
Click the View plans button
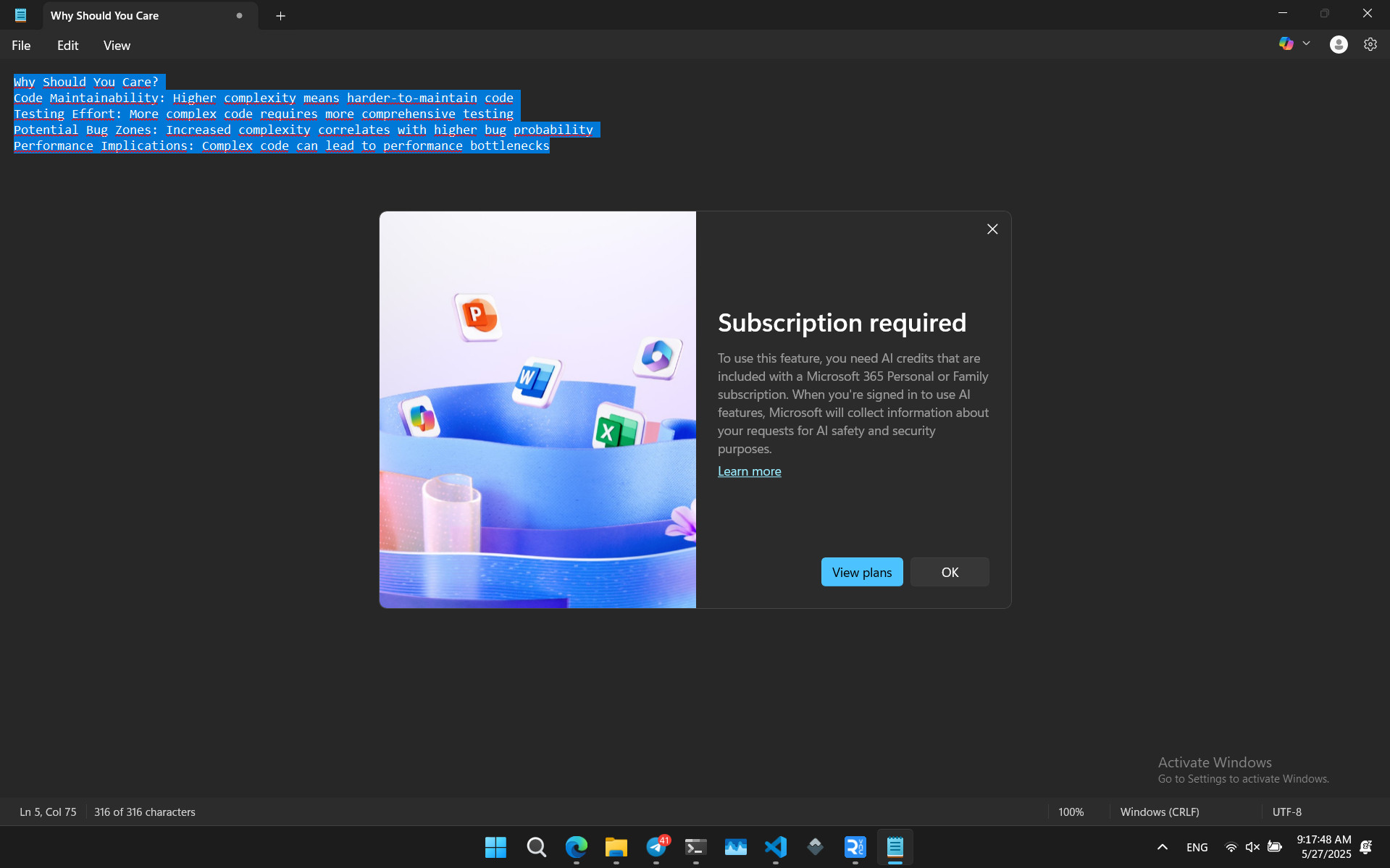point(862,572)
